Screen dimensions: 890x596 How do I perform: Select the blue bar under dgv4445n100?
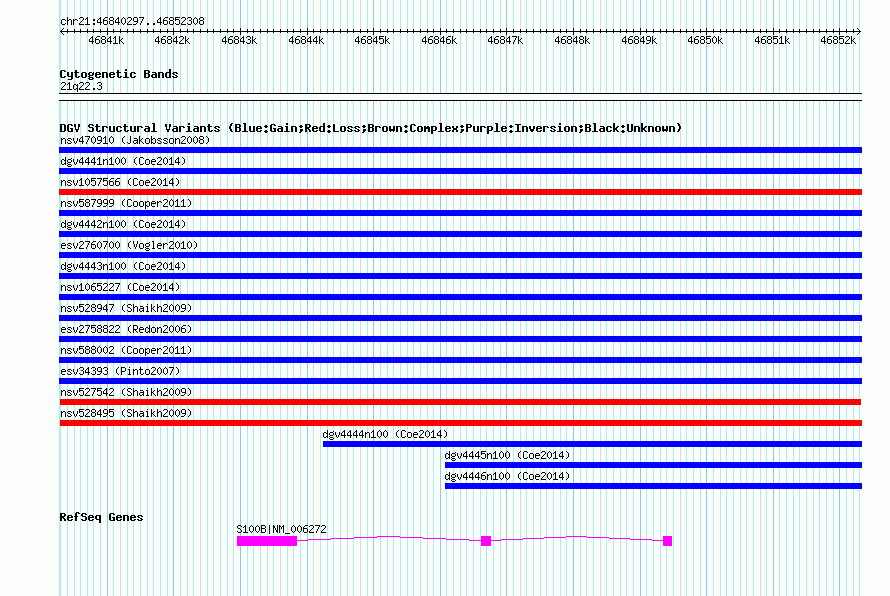click(653, 465)
